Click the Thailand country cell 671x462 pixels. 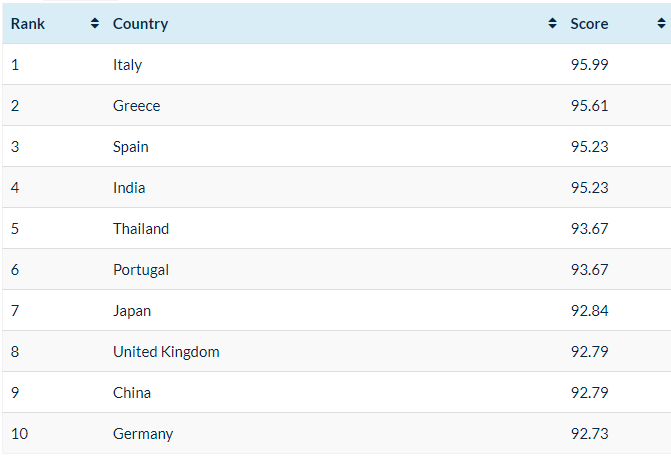(141, 229)
